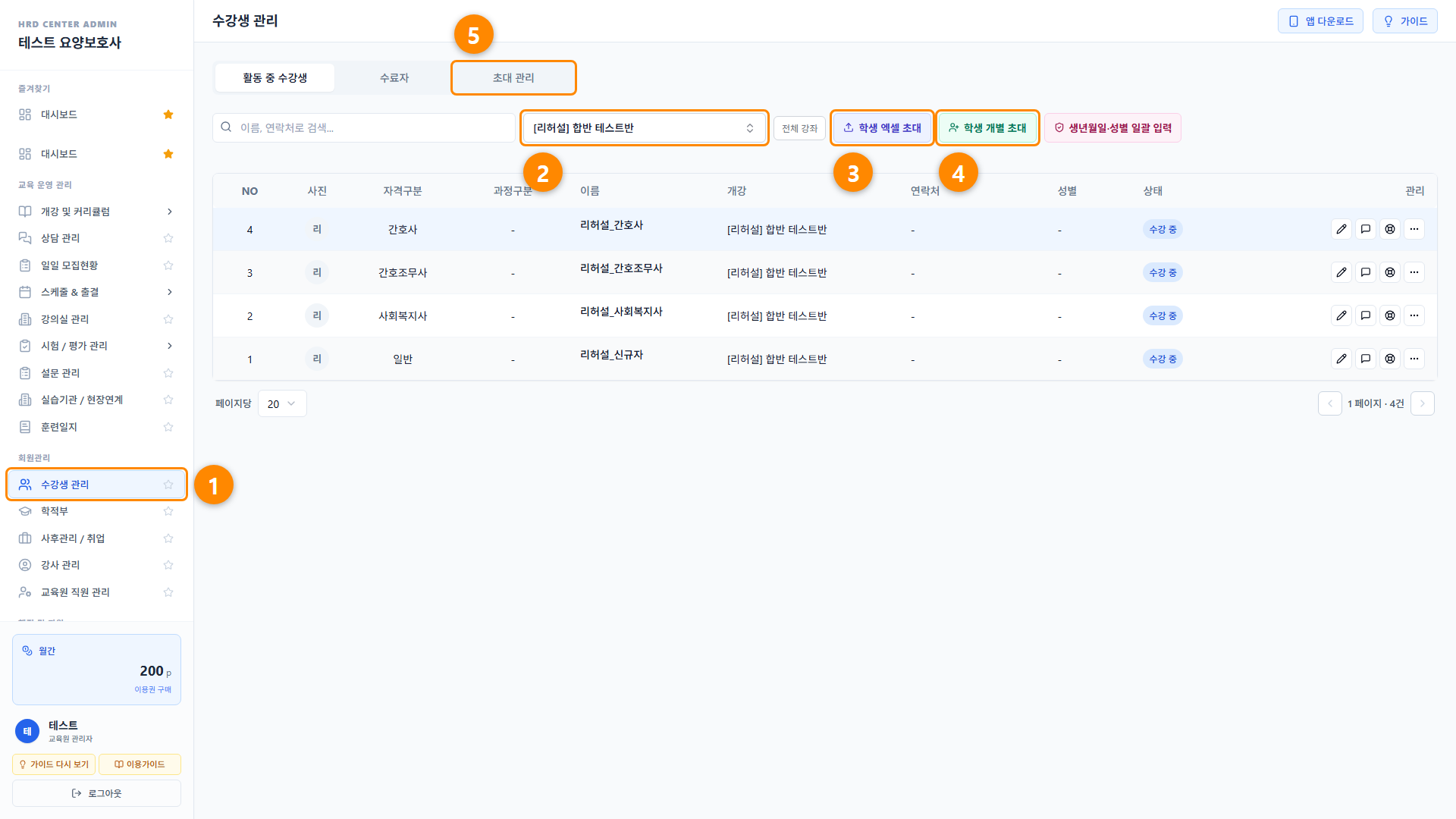This screenshot has height=819, width=1456.
Task: Open the message icon for 리허설_간호사
Action: pyautogui.click(x=1366, y=229)
